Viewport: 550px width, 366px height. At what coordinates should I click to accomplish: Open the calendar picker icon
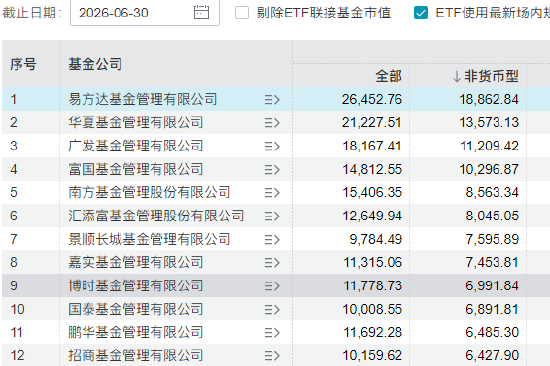(201, 13)
